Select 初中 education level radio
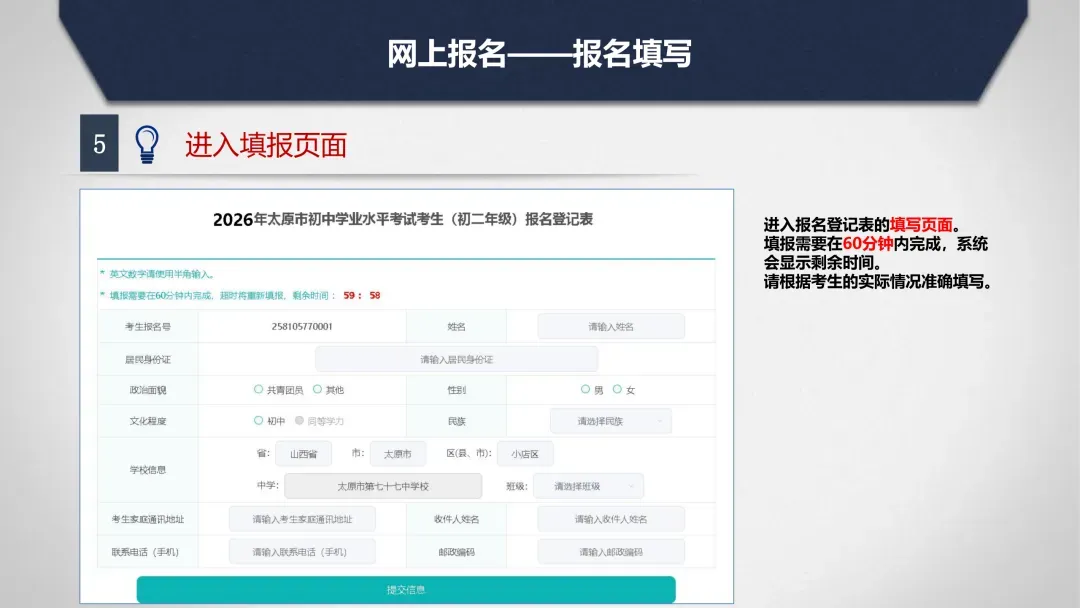The width and height of the screenshot is (1080, 608). 258,420
